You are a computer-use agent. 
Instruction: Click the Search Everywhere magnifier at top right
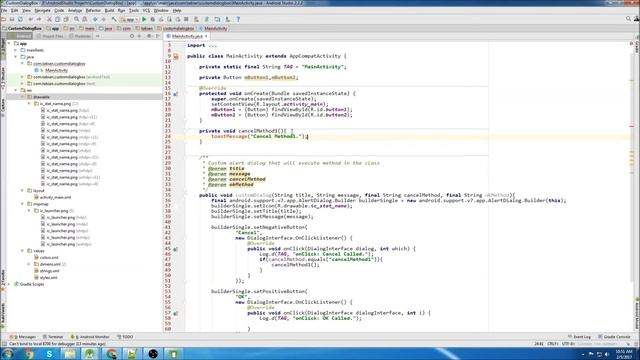pos(628,19)
